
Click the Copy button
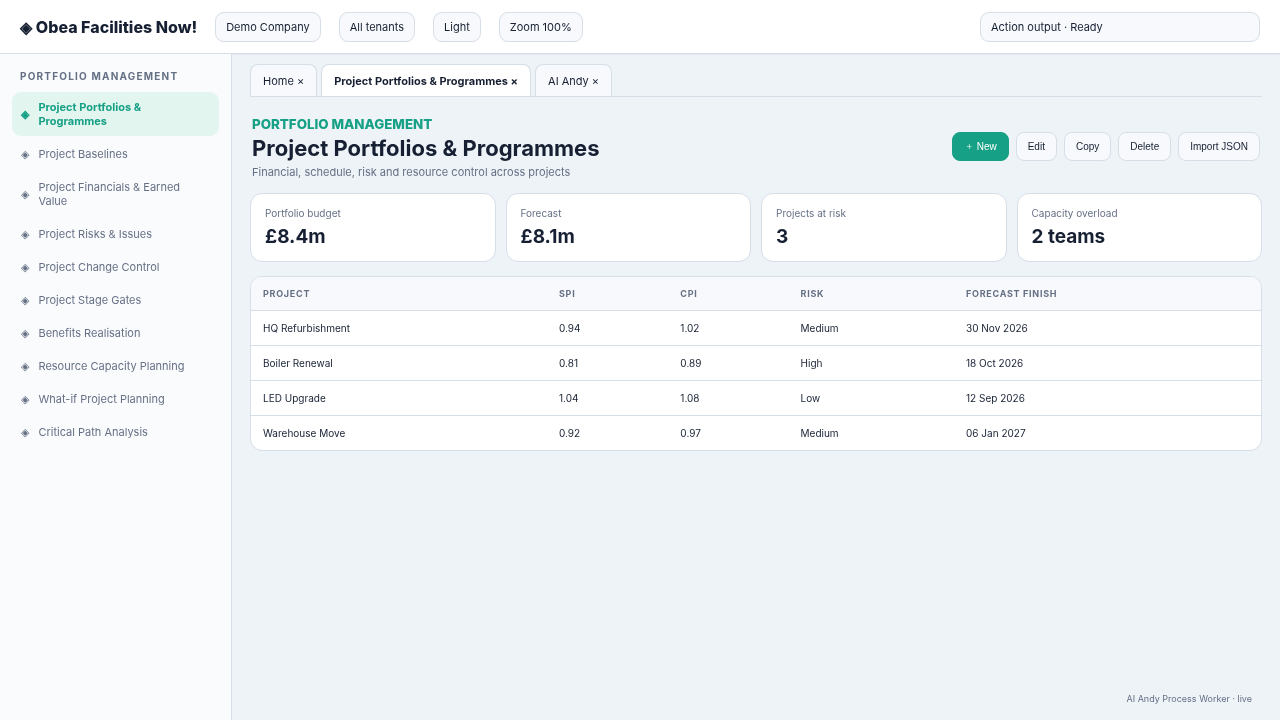(1087, 146)
